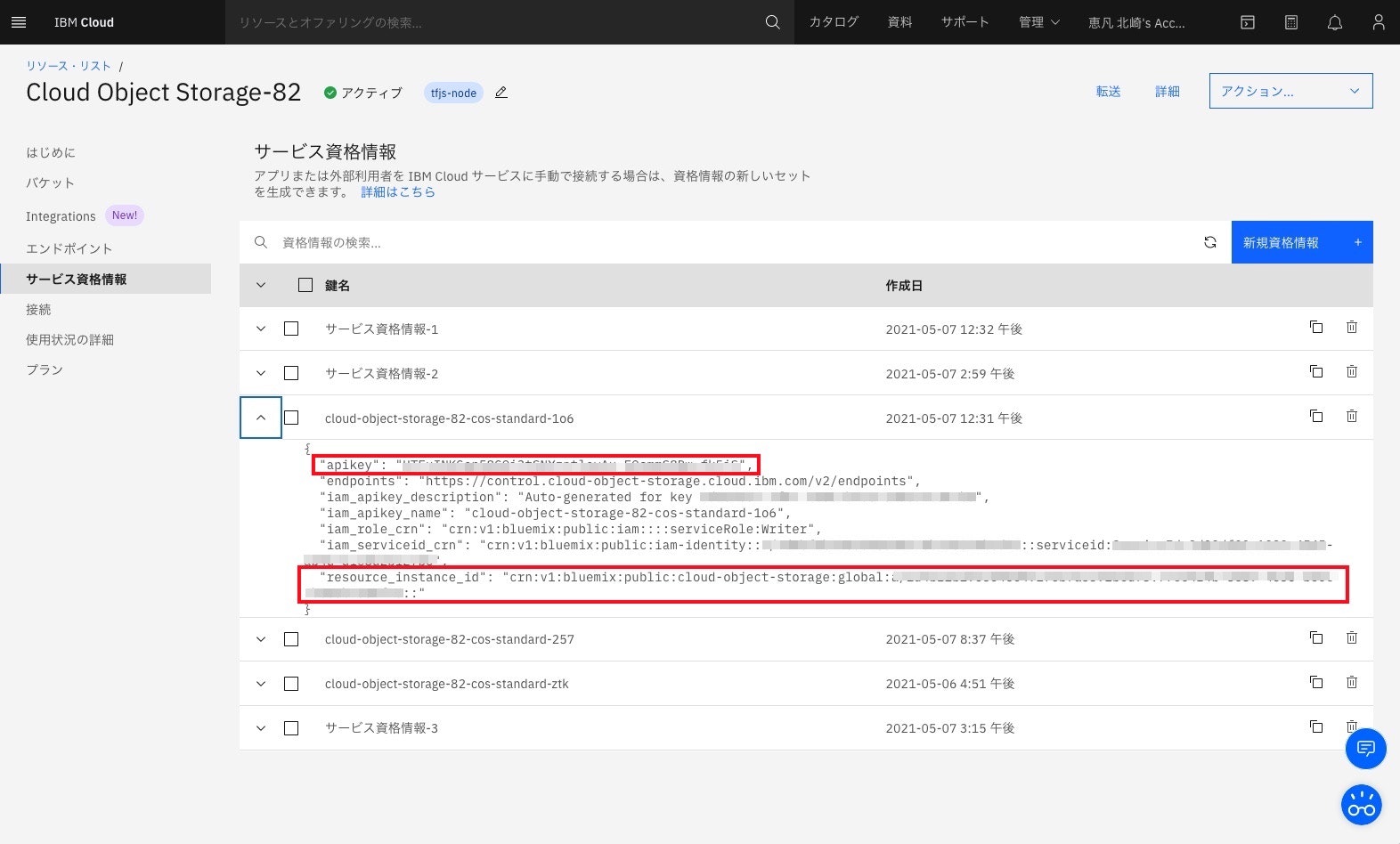1400x844 pixels.
Task: Expand the サービス資格情報-2 row
Action: click(x=261, y=373)
